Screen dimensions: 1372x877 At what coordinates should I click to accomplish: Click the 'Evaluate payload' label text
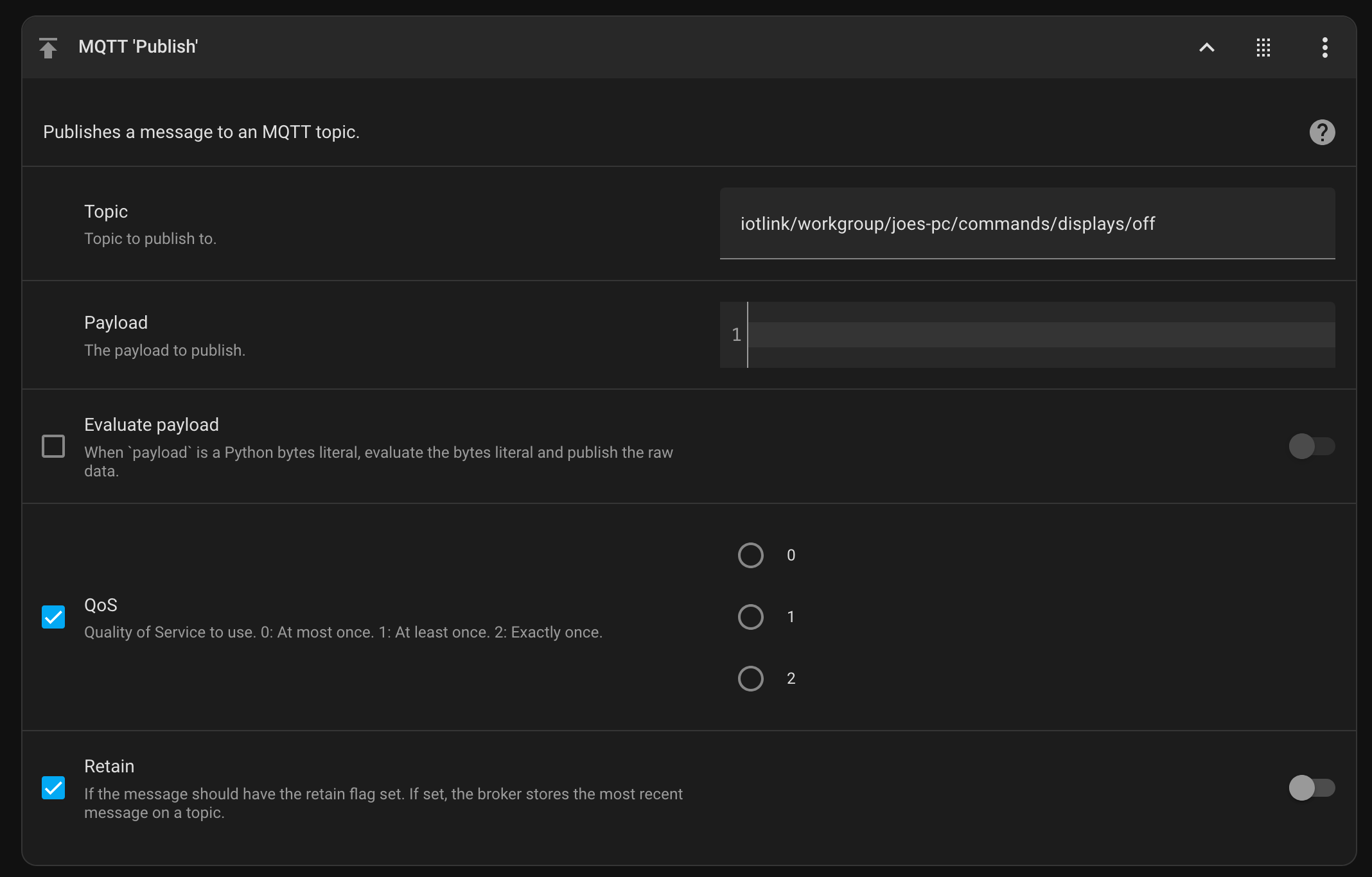tap(151, 424)
